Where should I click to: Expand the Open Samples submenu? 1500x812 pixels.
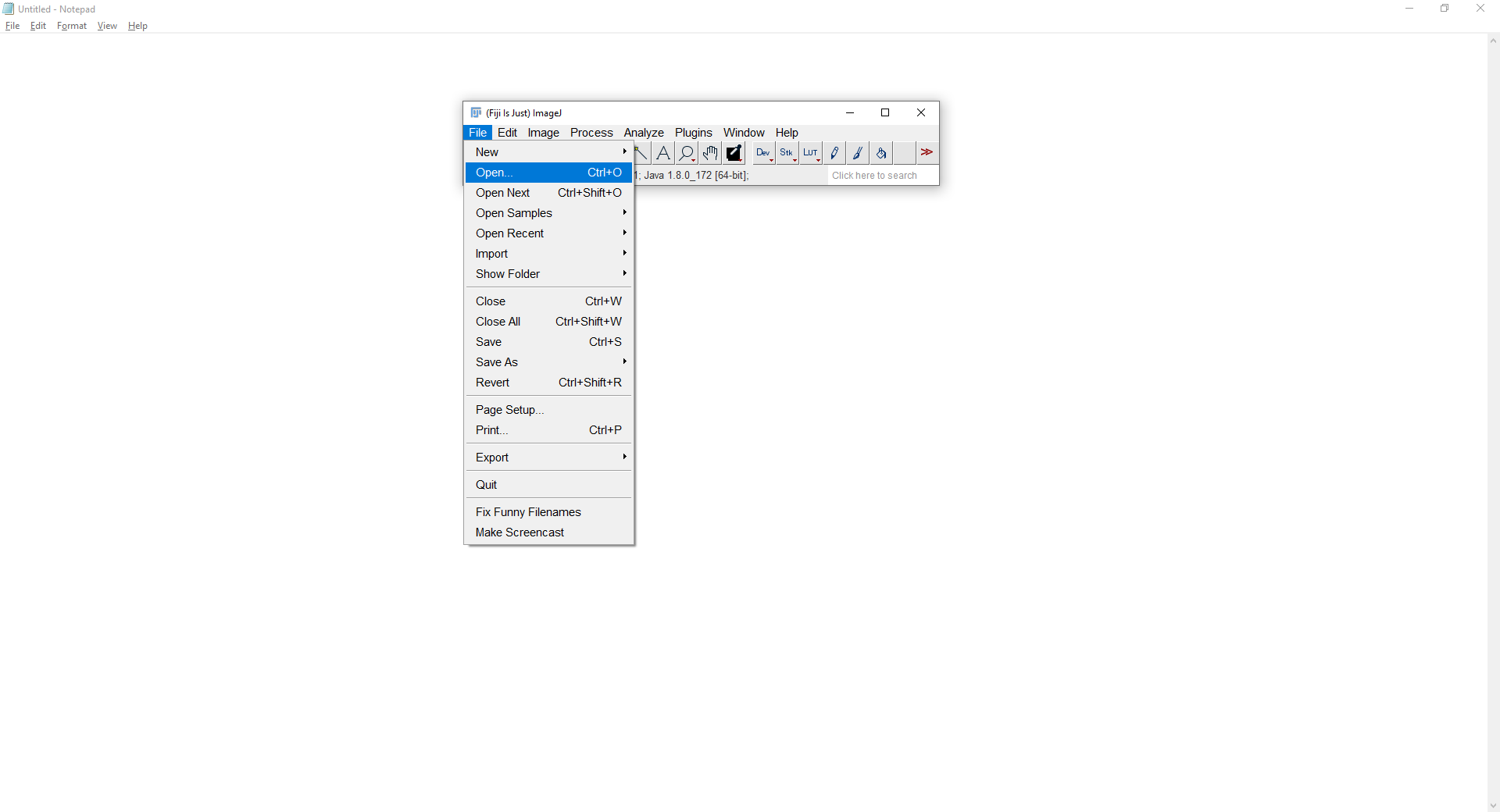pos(548,213)
